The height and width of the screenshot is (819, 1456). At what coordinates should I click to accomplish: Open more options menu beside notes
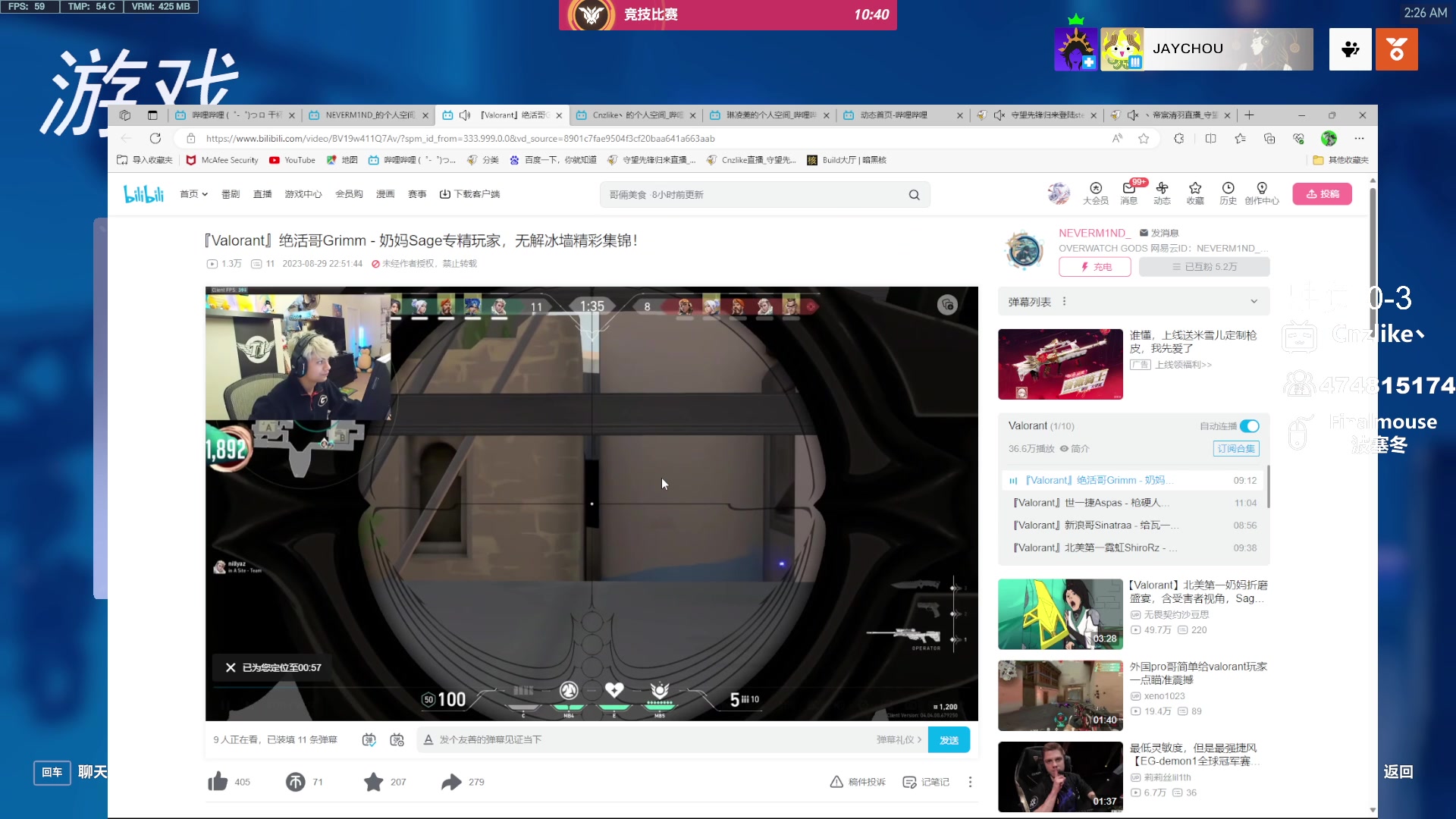pos(970,782)
